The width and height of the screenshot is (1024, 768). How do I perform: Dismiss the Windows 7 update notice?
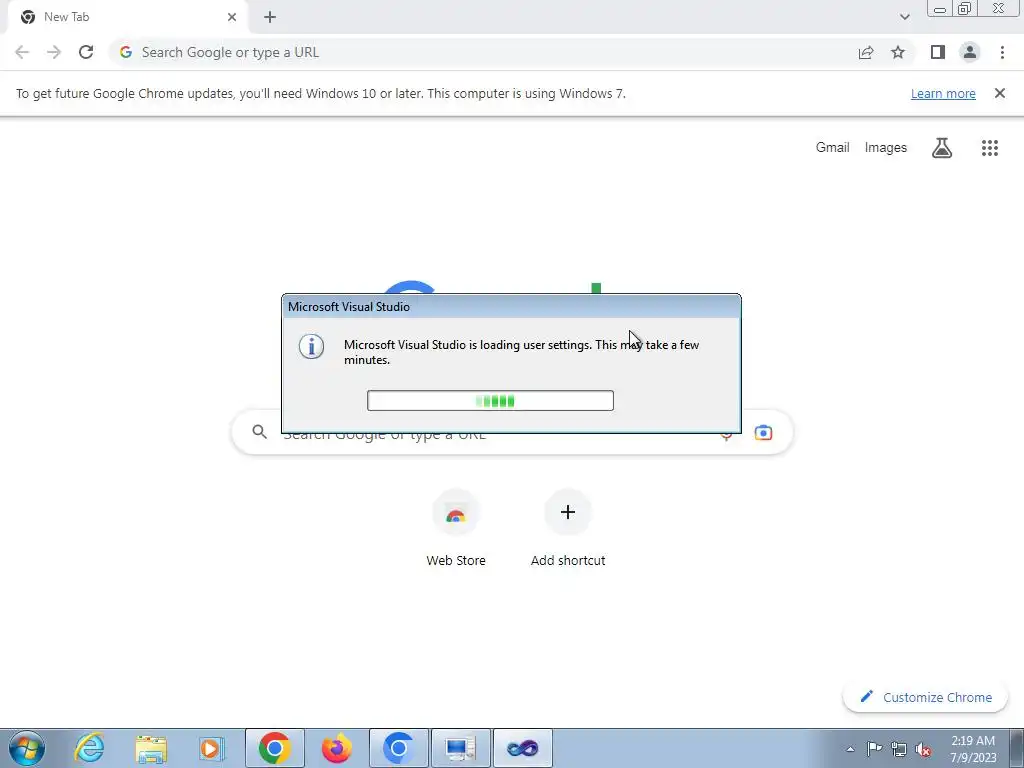(1000, 93)
